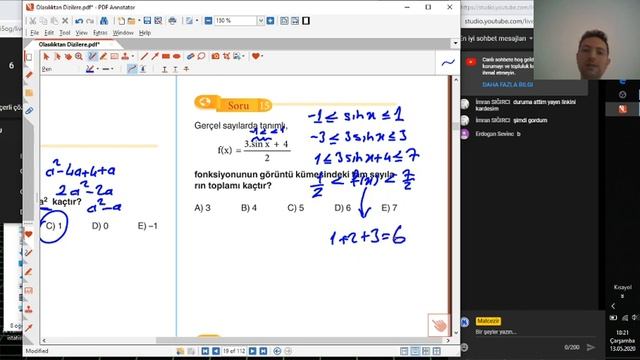Viewport: 640px width, 360px height.
Task: Open the Help menu
Action: (145, 33)
